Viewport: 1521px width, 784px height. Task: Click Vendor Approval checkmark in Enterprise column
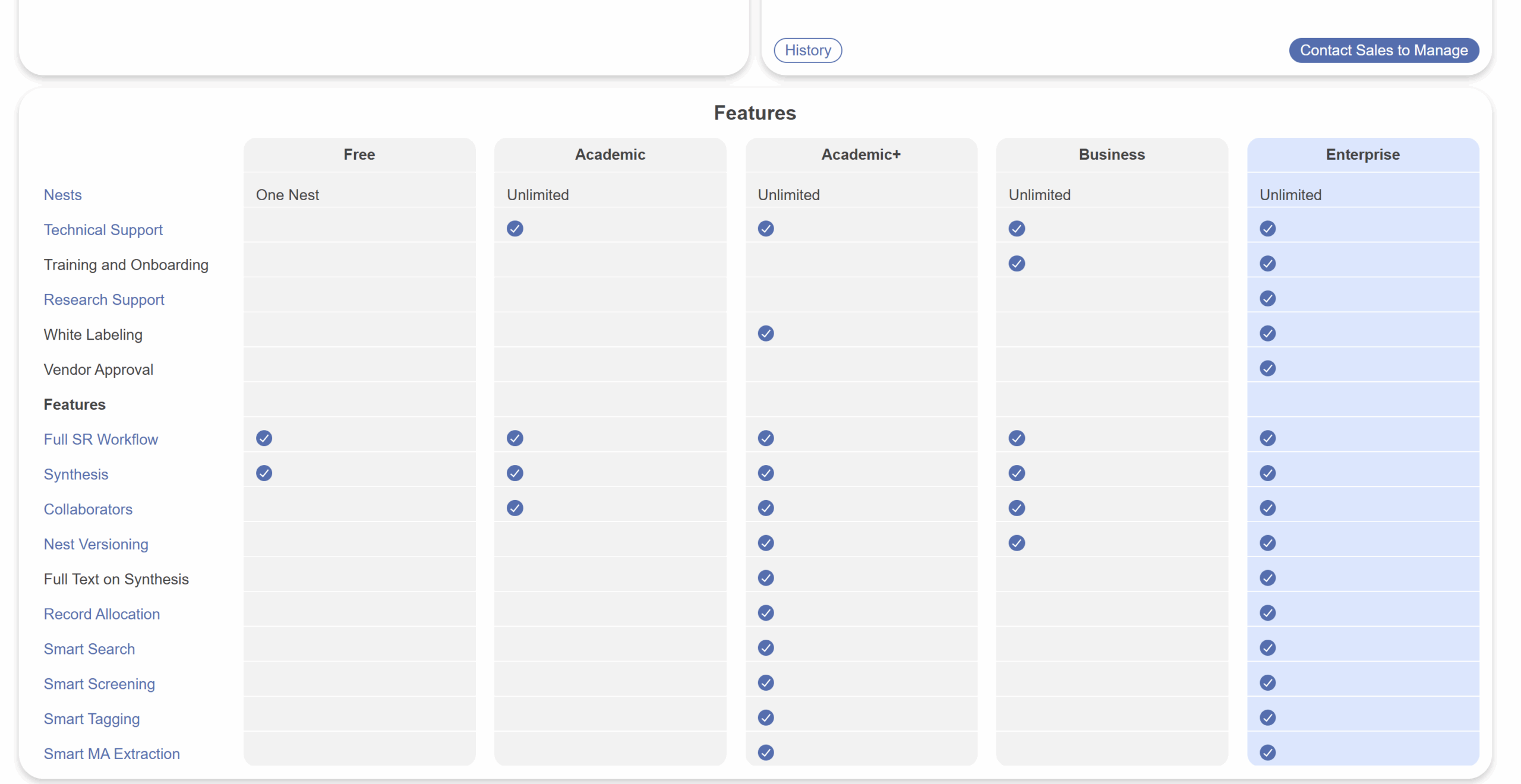coord(1267,369)
